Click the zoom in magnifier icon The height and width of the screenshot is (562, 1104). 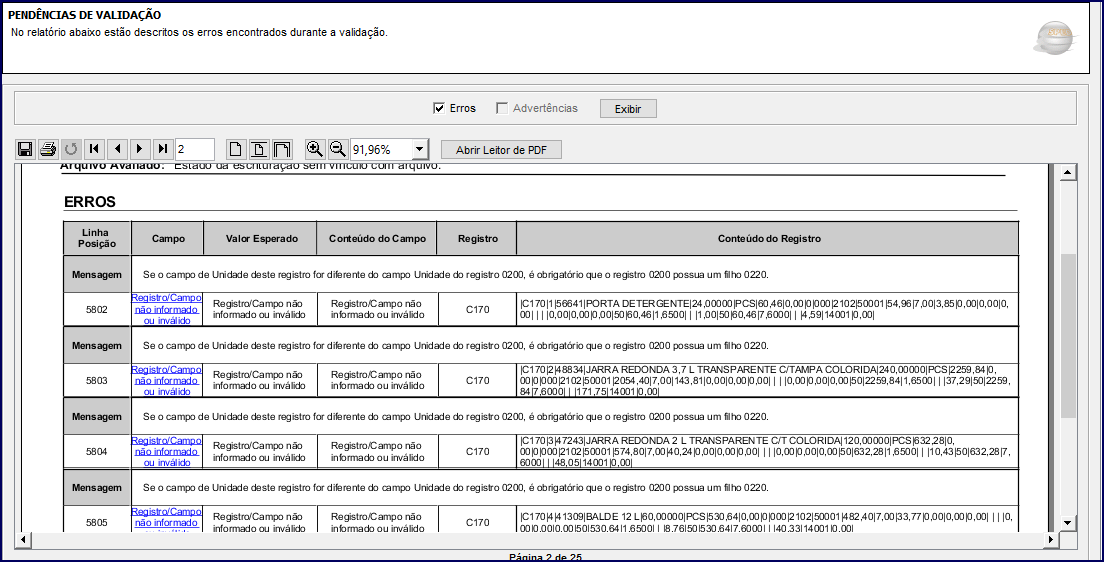click(315, 149)
